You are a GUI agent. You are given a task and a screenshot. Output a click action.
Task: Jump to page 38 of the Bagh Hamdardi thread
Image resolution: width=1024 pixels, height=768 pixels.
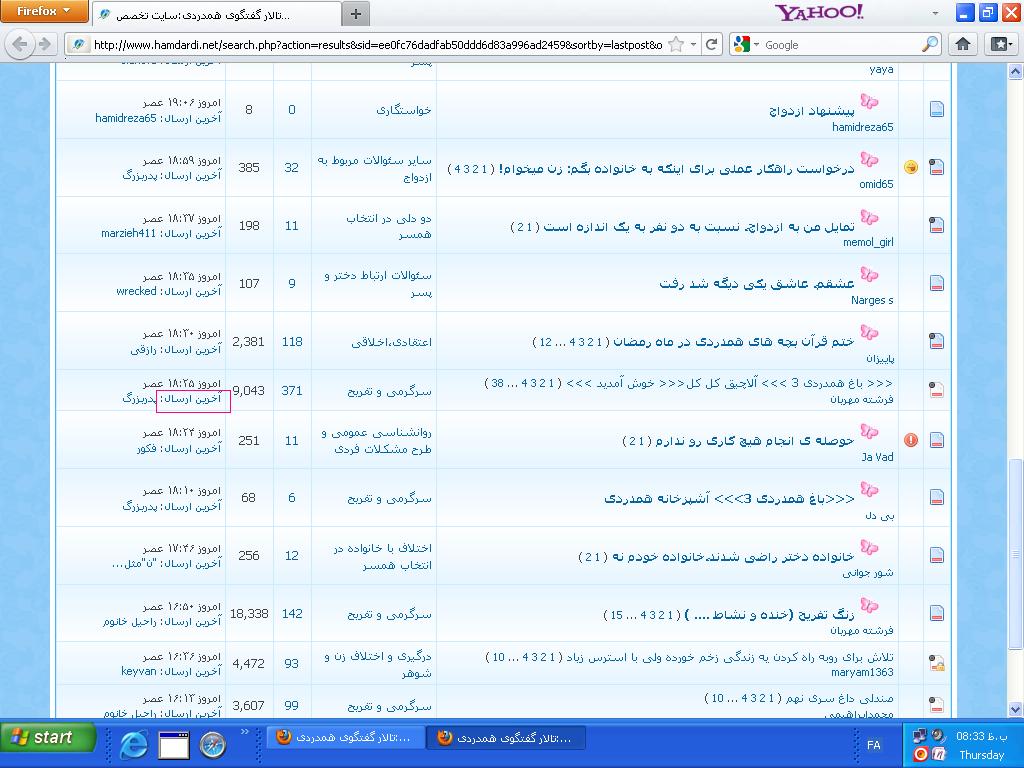(x=498, y=383)
